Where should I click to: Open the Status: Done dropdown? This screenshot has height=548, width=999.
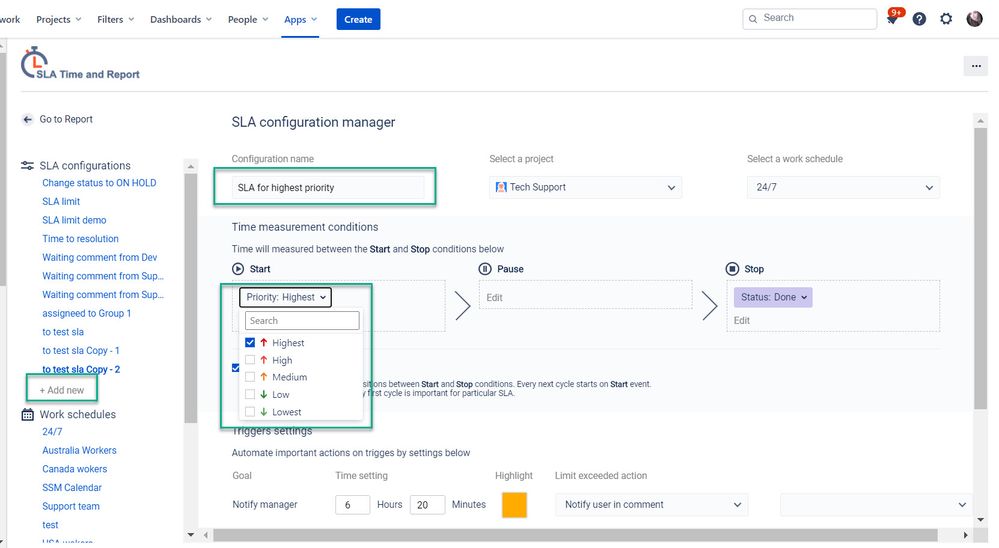pyautogui.click(x=773, y=297)
